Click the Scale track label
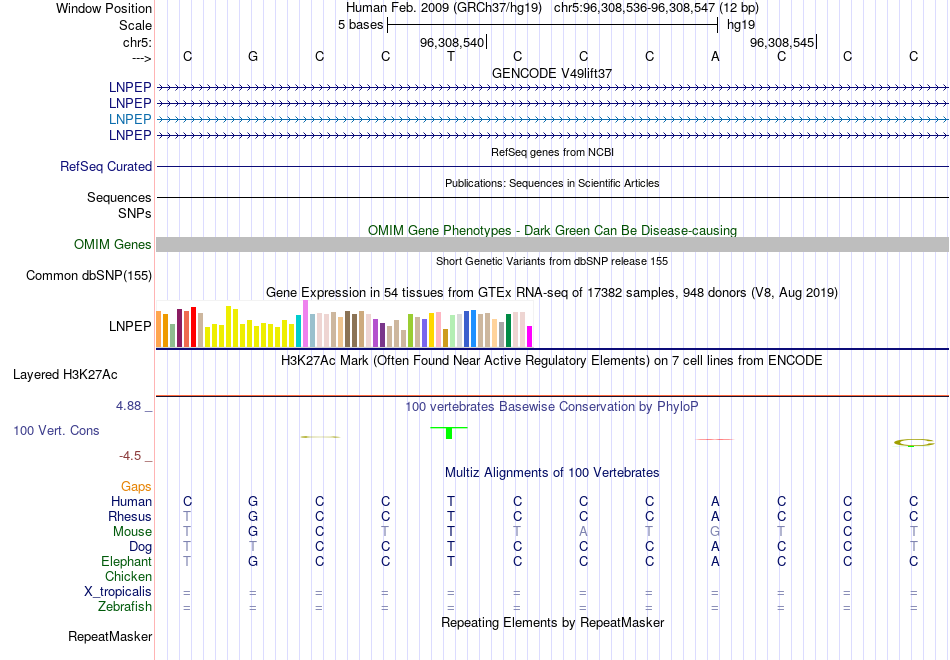950x660 pixels. point(135,25)
